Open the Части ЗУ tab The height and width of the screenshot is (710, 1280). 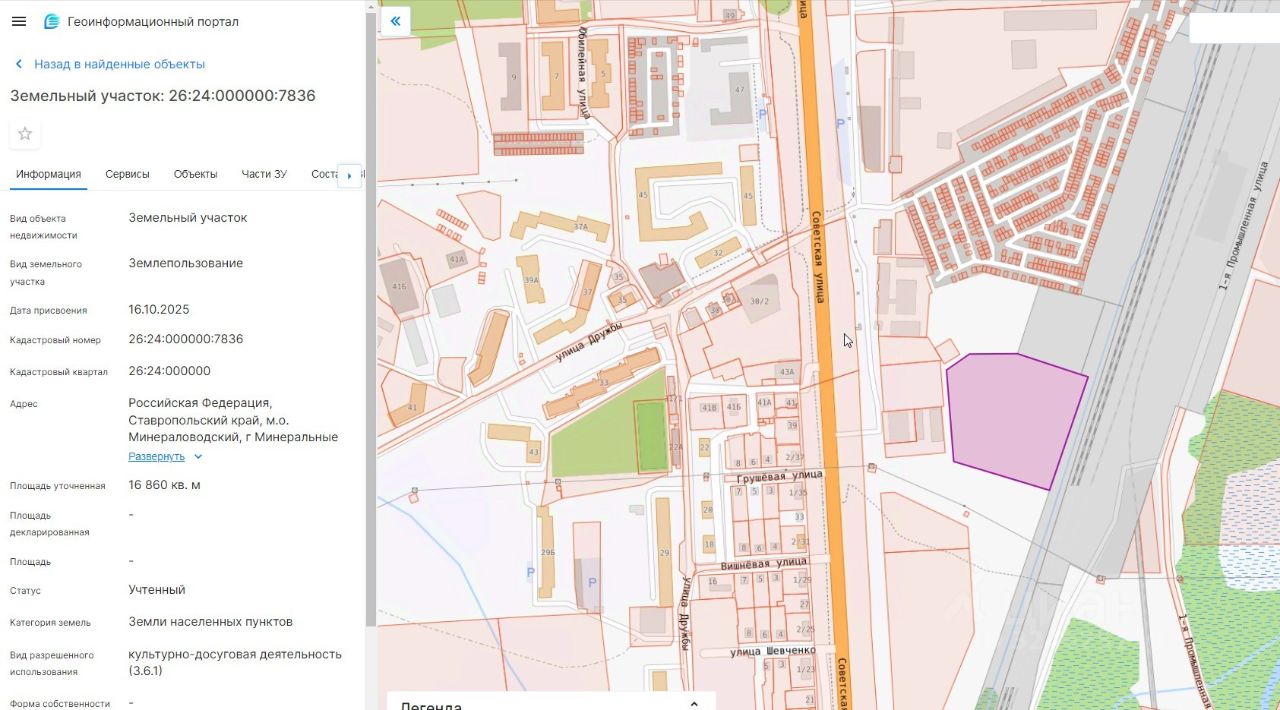[264, 174]
